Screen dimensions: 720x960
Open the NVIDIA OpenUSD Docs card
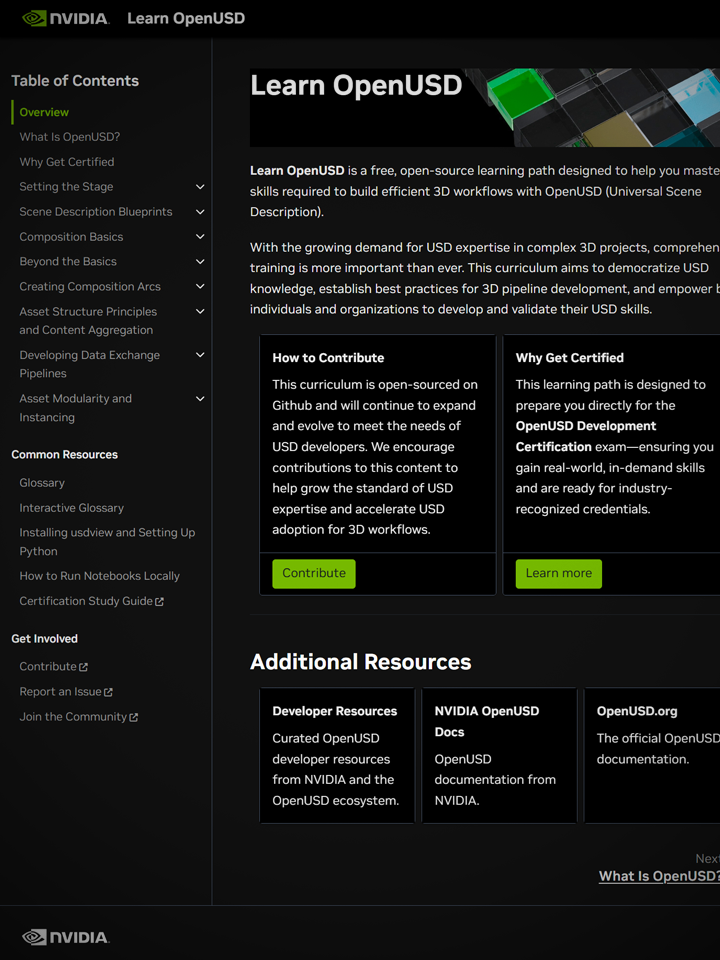(x=500, y=756)
